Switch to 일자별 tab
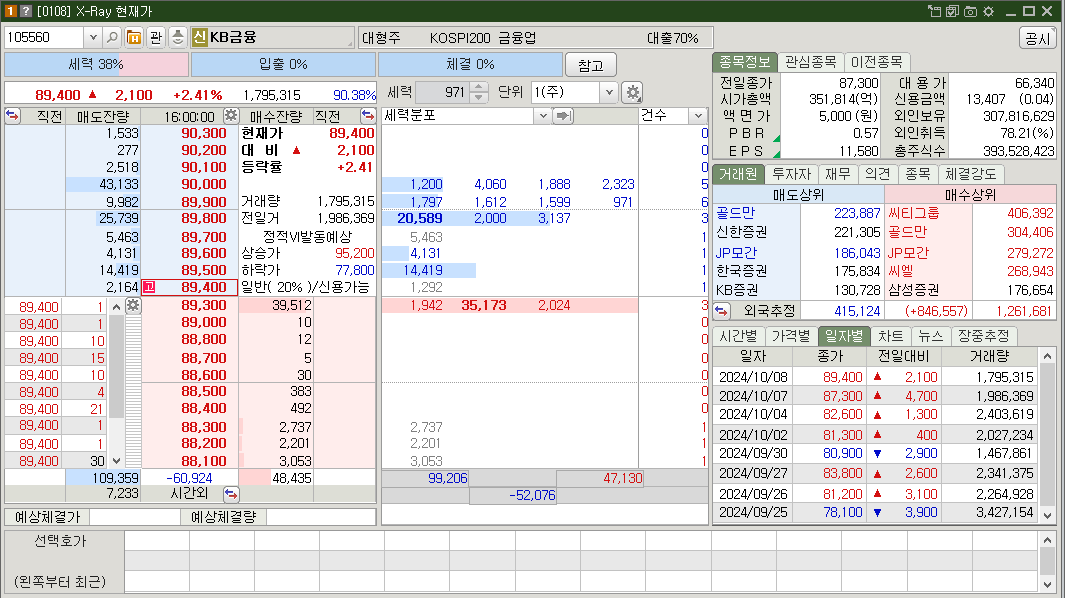This screenshot has width=1065, height=598. tap(844, 336)
